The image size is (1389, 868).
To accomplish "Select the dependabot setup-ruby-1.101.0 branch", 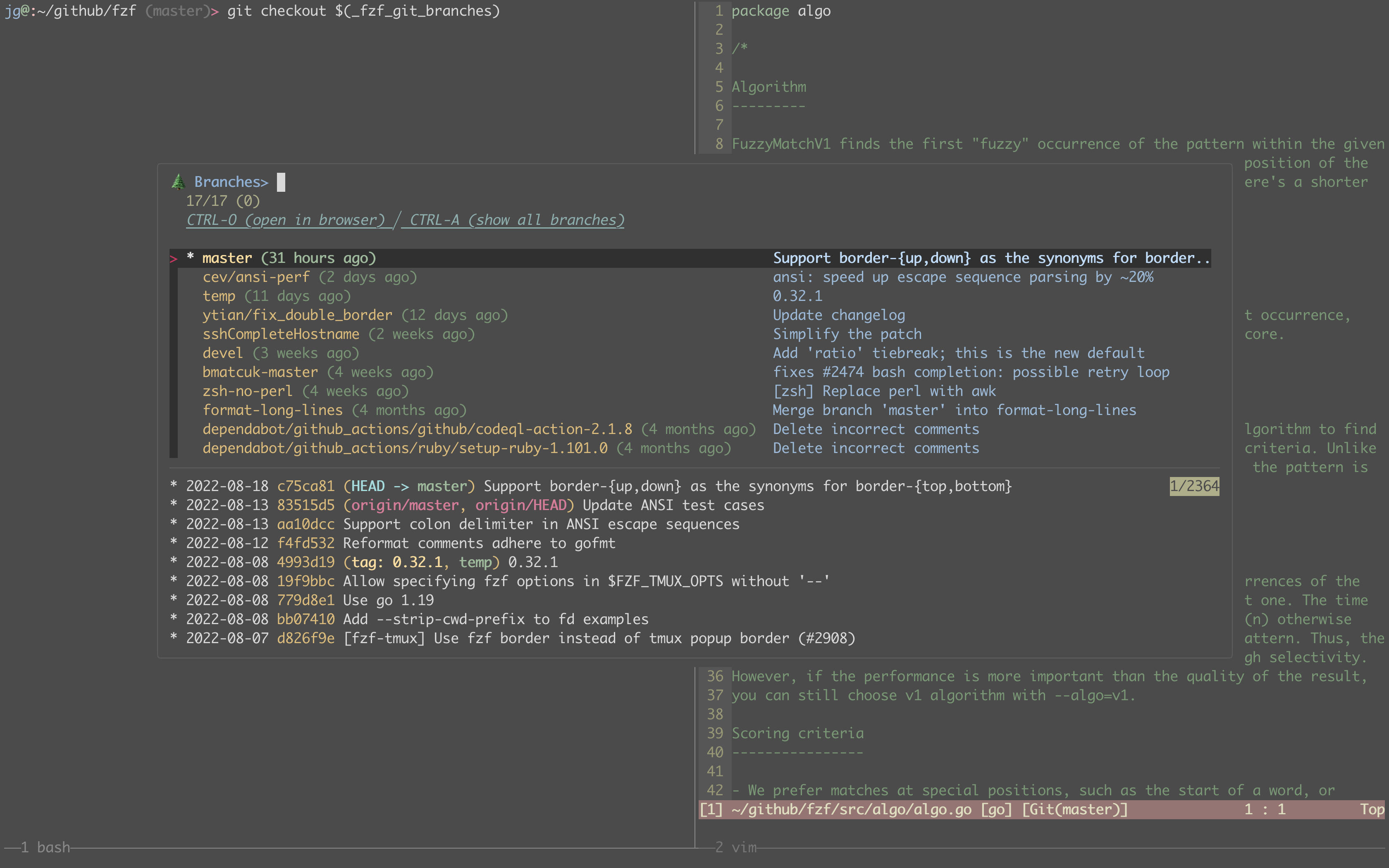I will coord(405,448).
